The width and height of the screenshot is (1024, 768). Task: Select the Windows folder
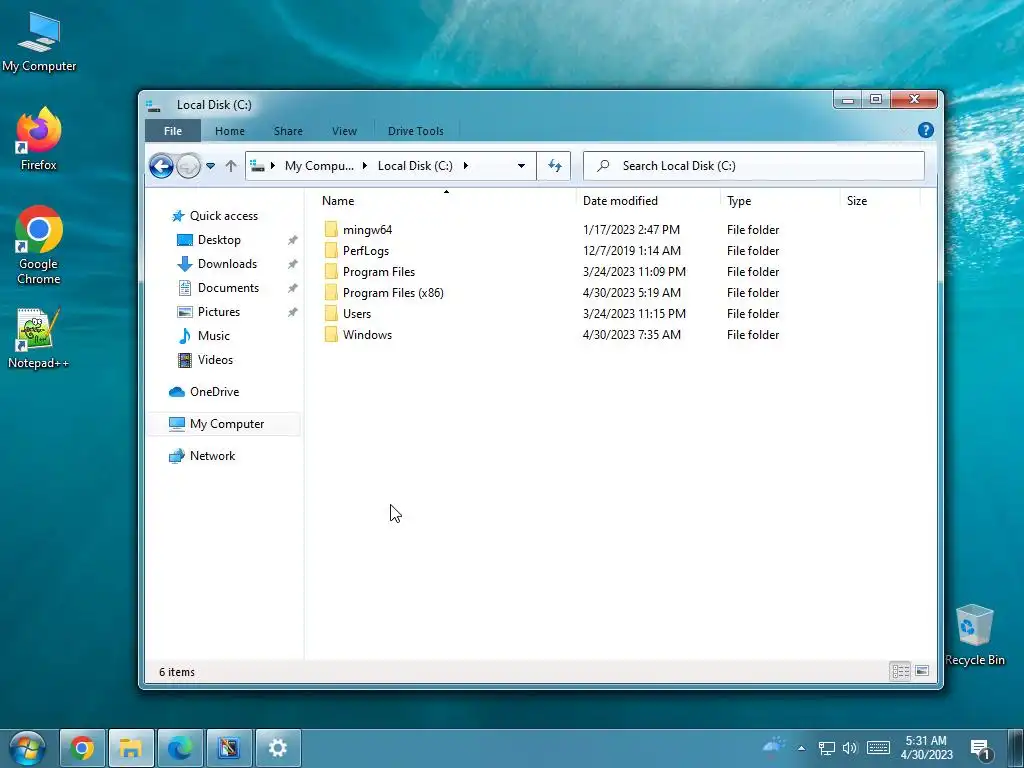coord(367,334)
